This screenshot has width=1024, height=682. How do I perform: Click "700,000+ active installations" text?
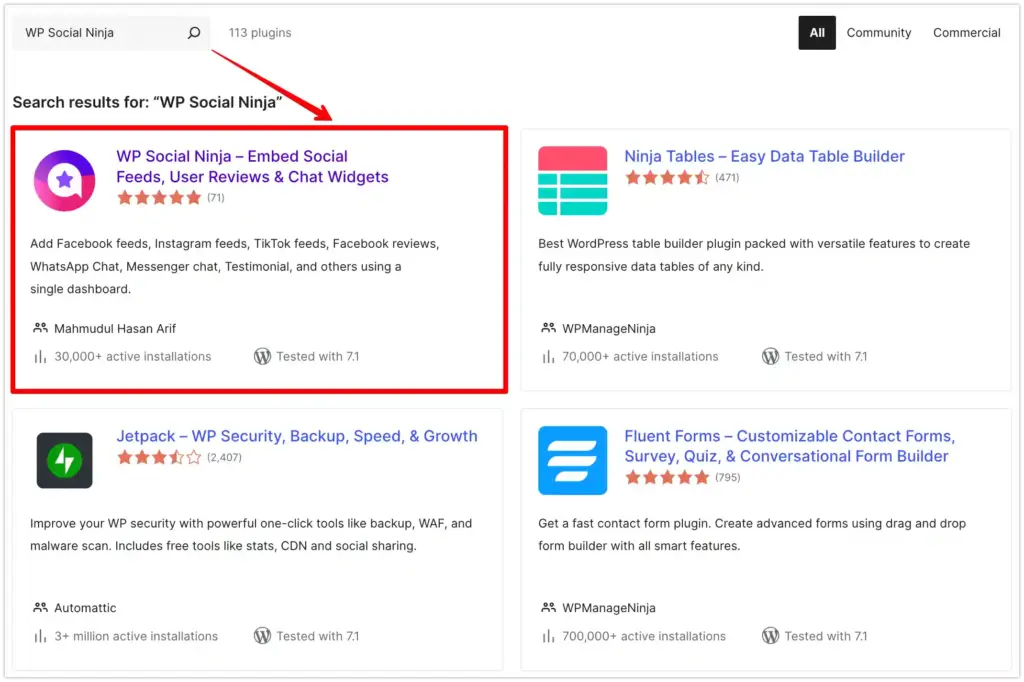pos(644,636)
